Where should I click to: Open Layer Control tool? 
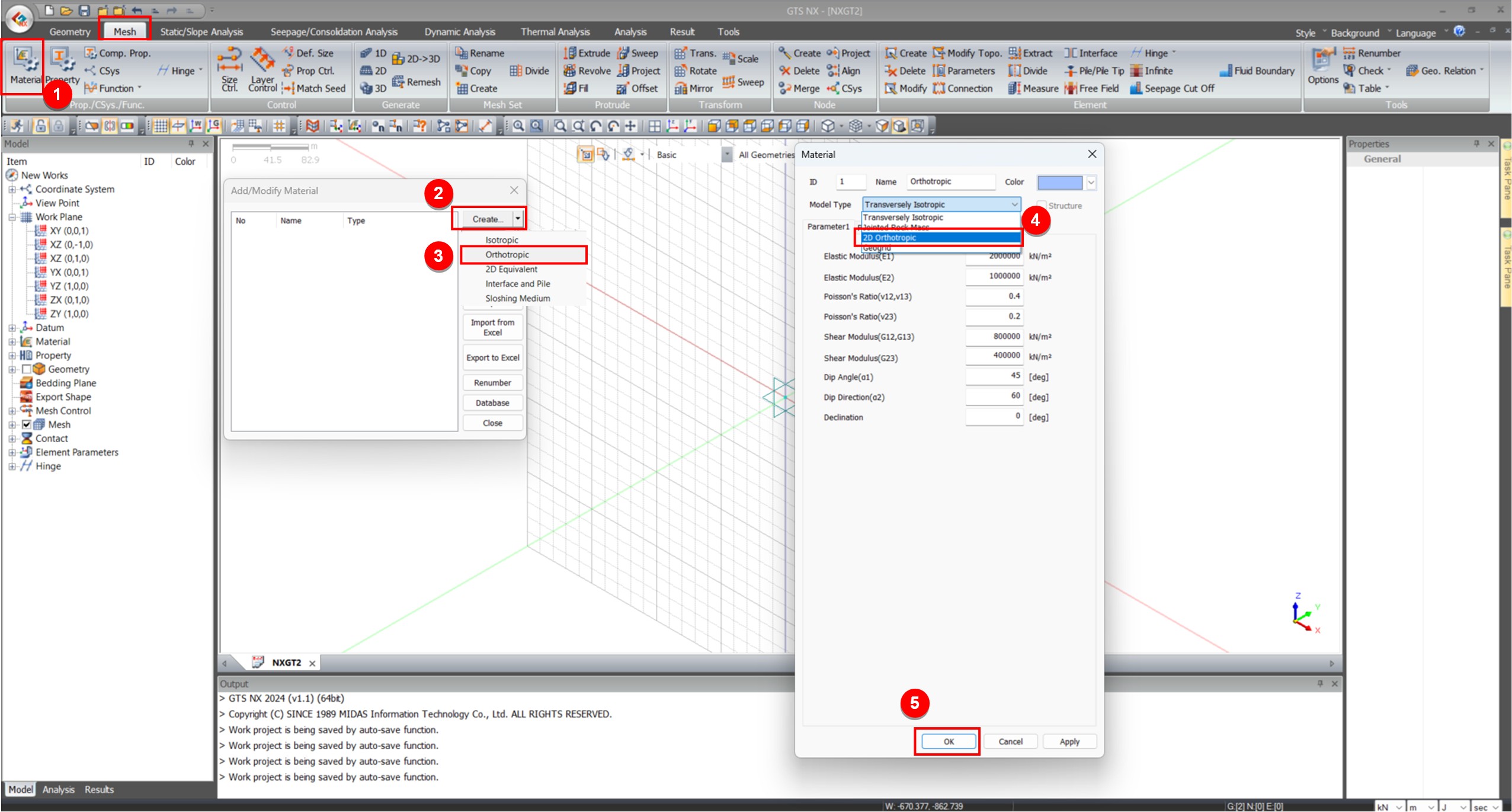click(x=262, y=69)
